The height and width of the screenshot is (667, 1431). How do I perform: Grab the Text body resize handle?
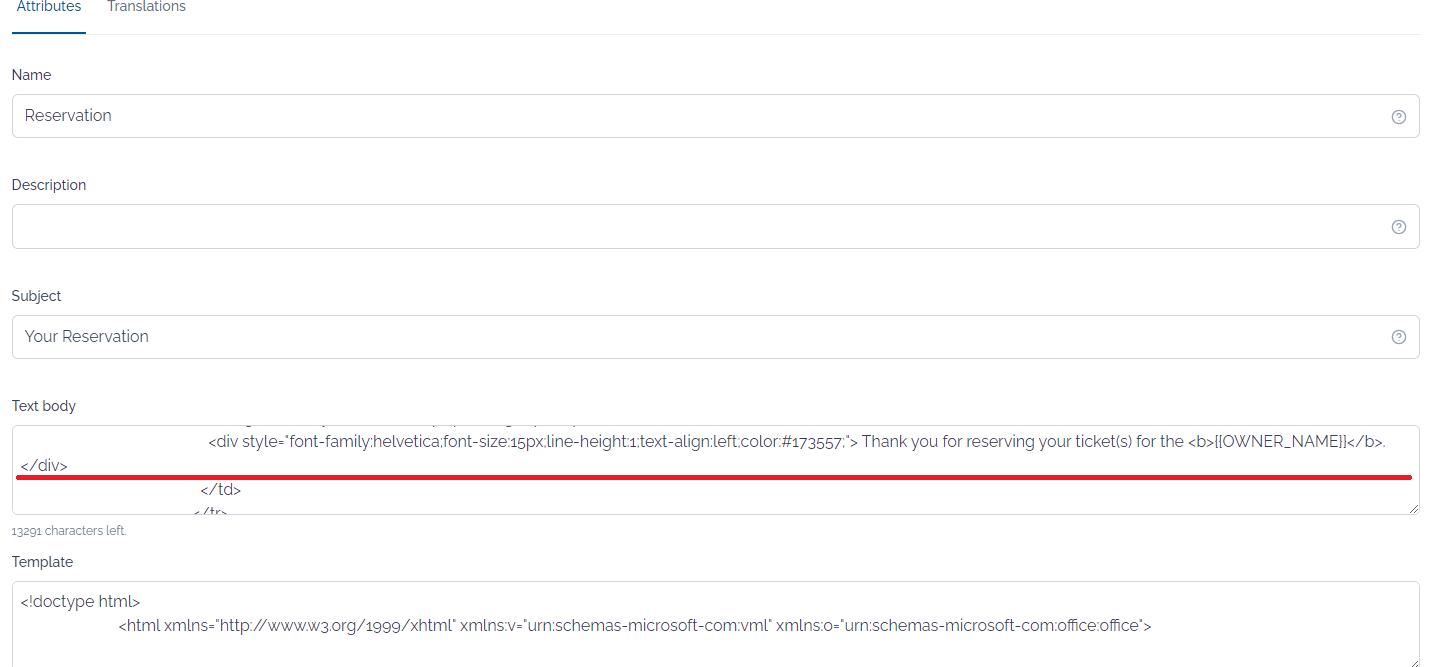1413,509
